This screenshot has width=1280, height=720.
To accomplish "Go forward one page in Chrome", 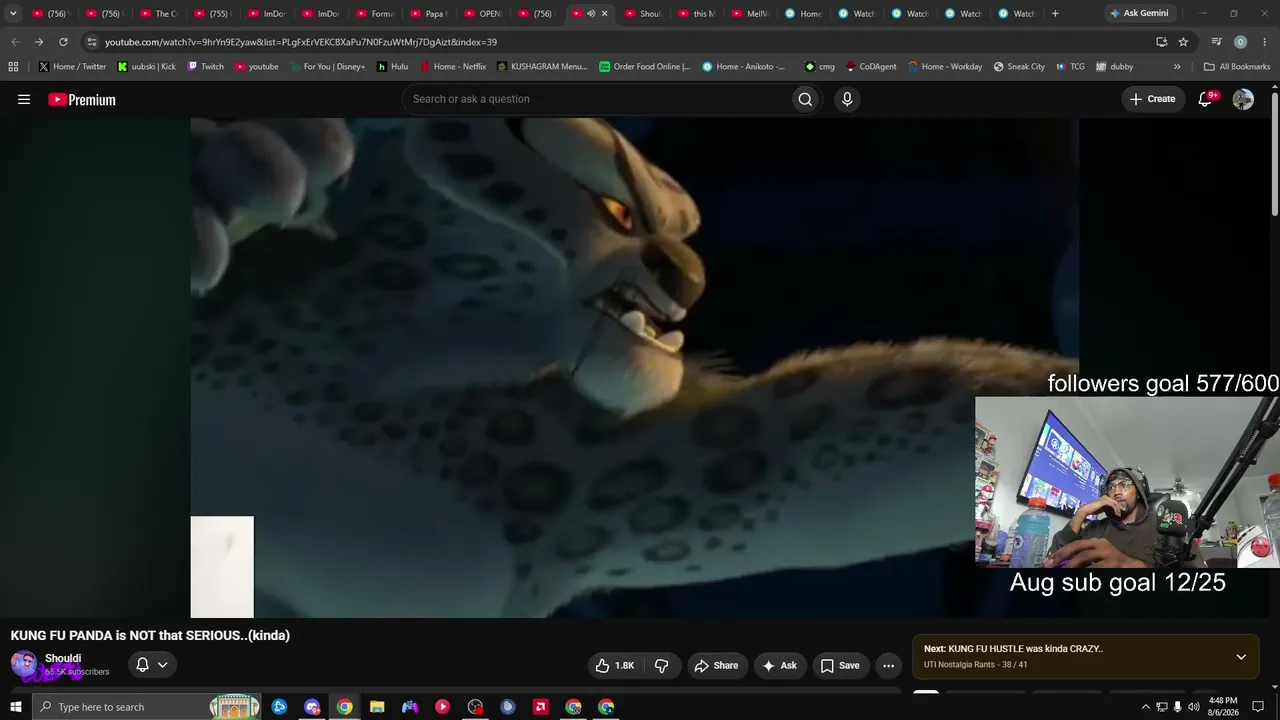I will pos(39,42).
